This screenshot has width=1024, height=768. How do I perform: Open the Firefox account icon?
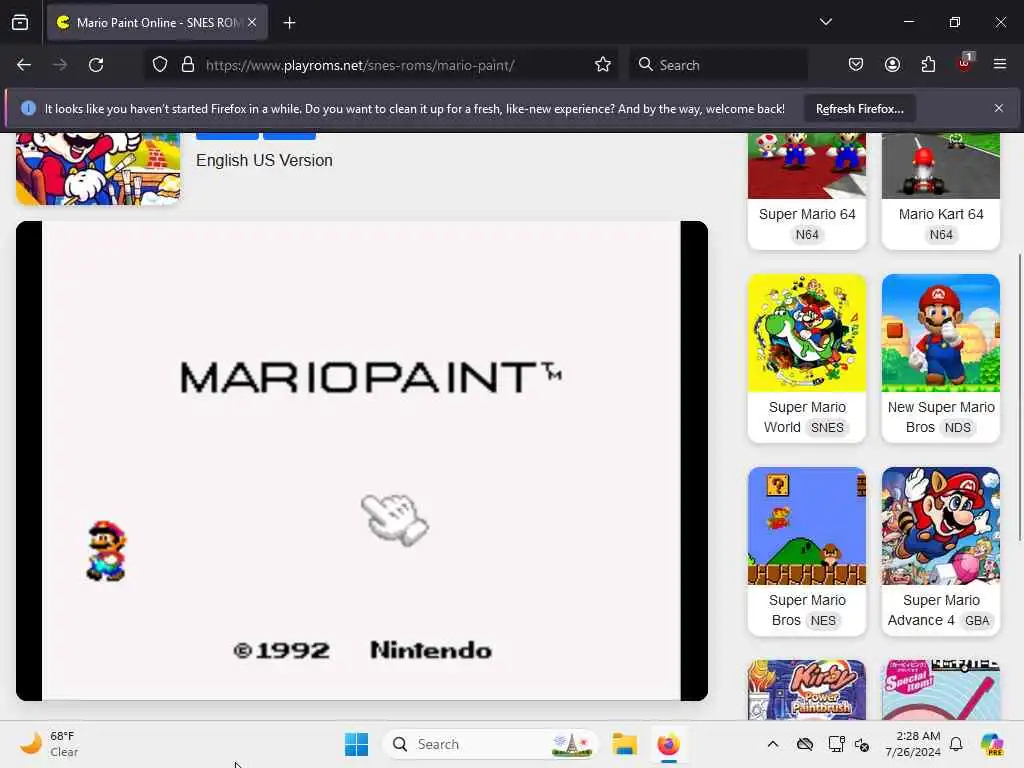(x=892, y=65)
